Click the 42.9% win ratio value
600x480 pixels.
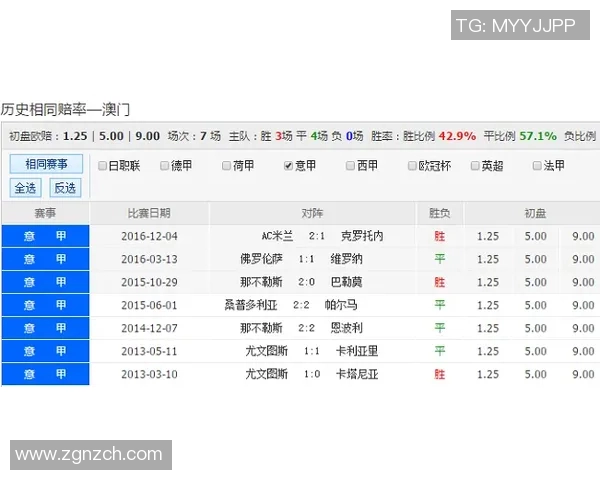457,136
